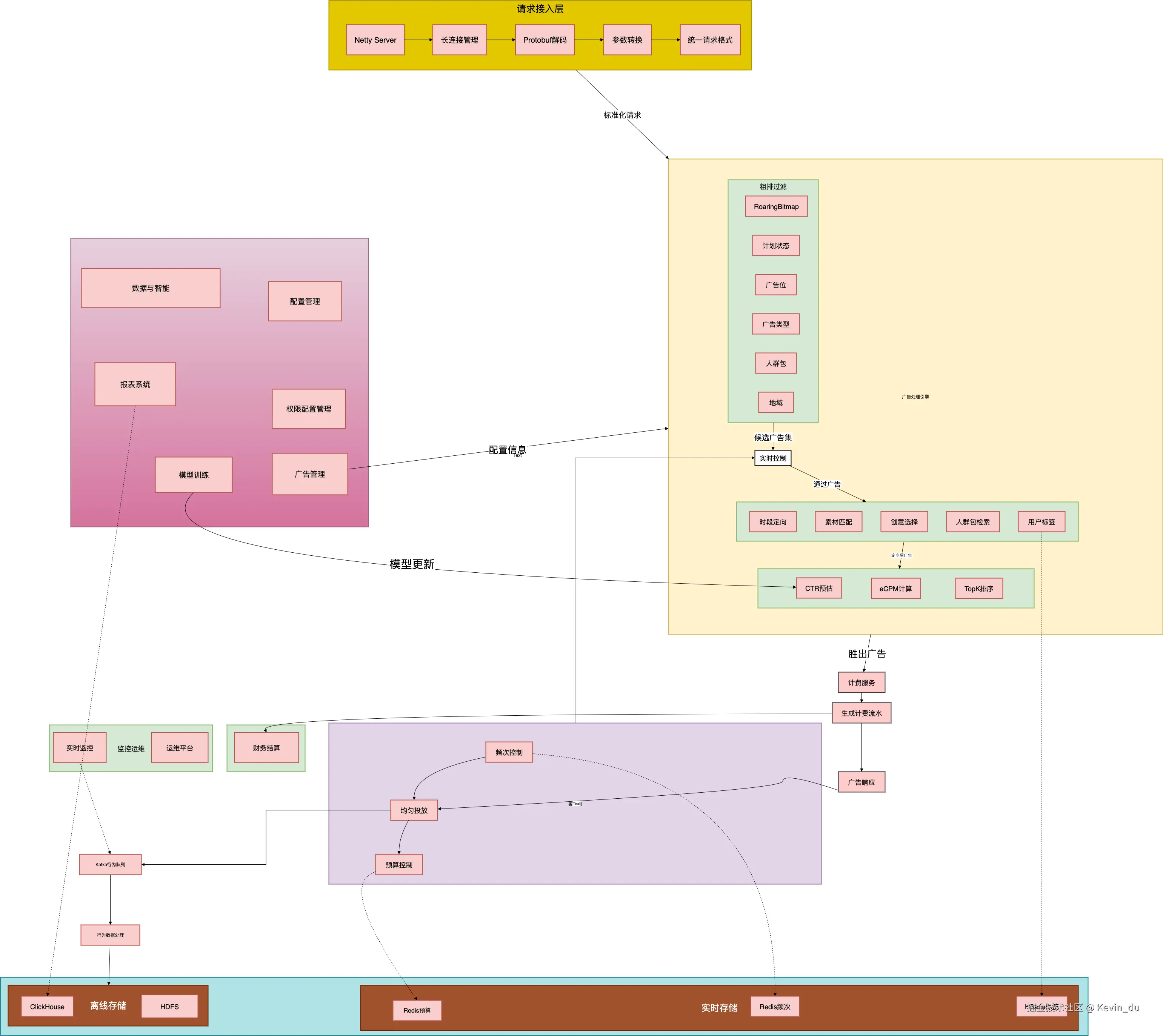The image size is (1163, 1036).
Task: Click the 模型训练 node
Action: pos(194,475)
